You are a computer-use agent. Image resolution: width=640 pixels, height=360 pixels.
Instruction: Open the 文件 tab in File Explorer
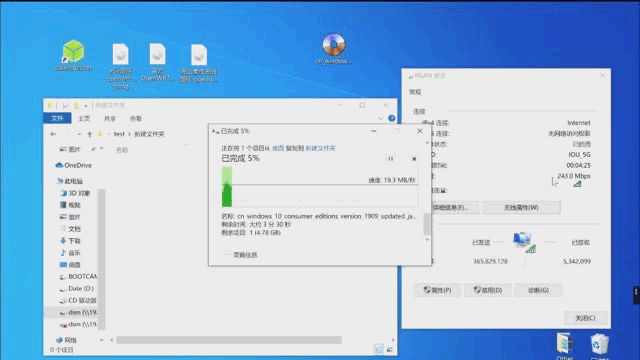(x=57, y=118)
